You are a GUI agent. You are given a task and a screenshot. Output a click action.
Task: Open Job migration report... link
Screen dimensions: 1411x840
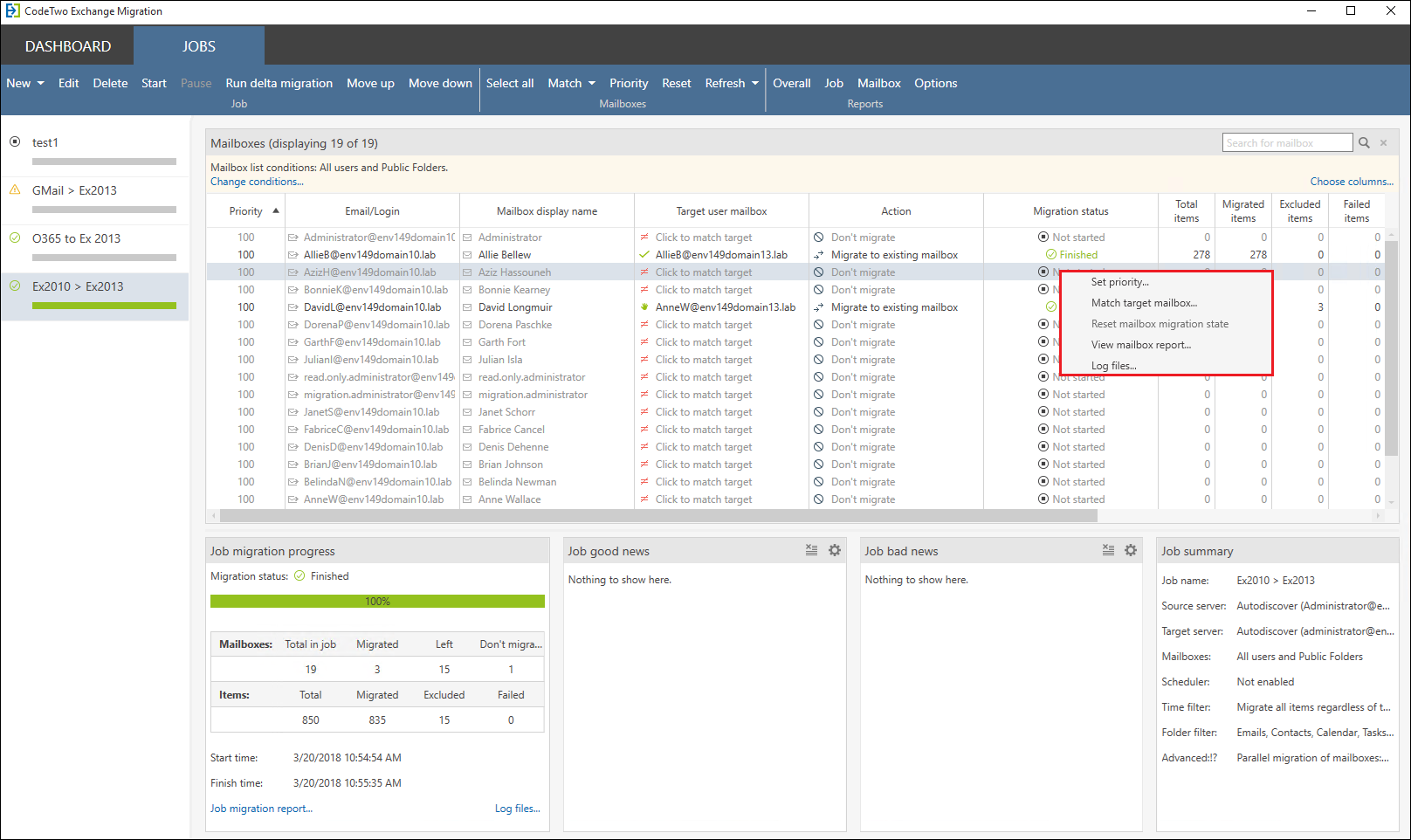261,809
